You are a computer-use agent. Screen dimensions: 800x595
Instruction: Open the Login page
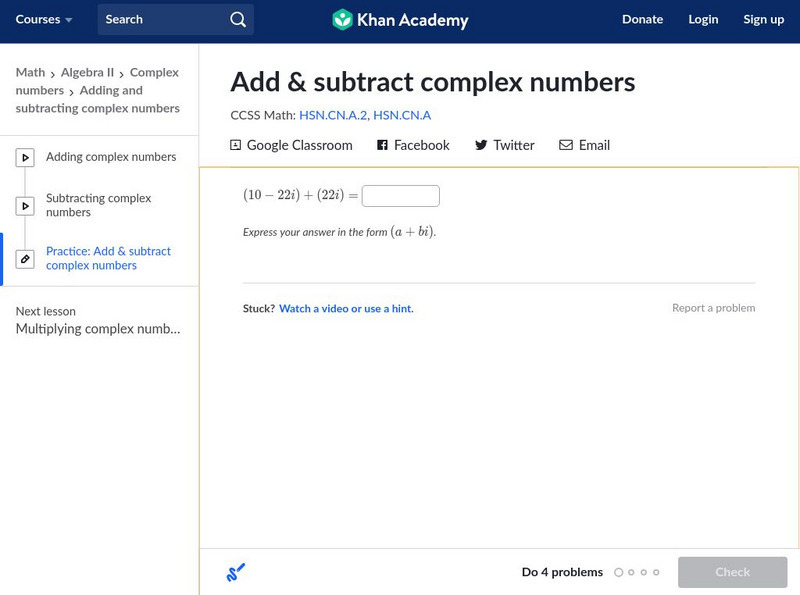click(703, 20)
